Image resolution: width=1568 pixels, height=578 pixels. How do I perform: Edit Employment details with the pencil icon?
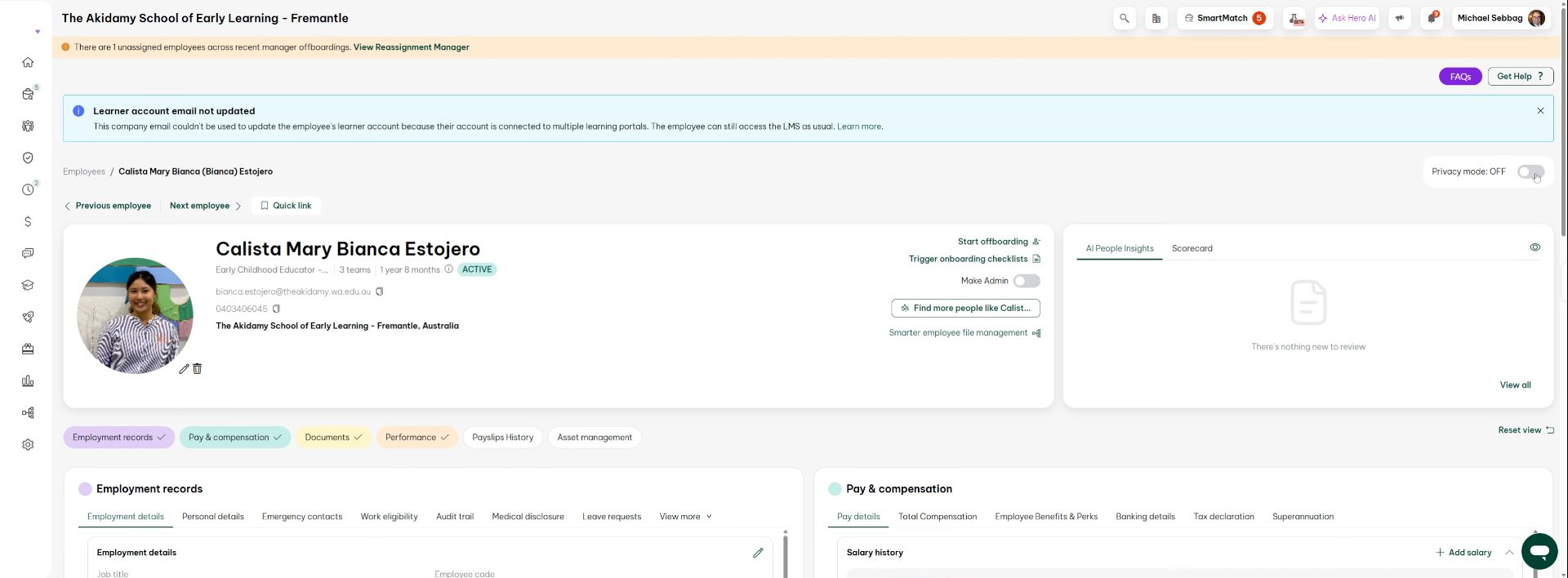(x=758, y=553)
